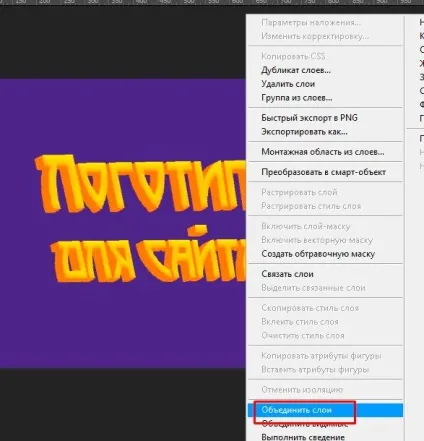Viewport: 424px width, 441px height.
Task: Click the orange Логотип text on canvas
Action: click(x=140, y=183)
